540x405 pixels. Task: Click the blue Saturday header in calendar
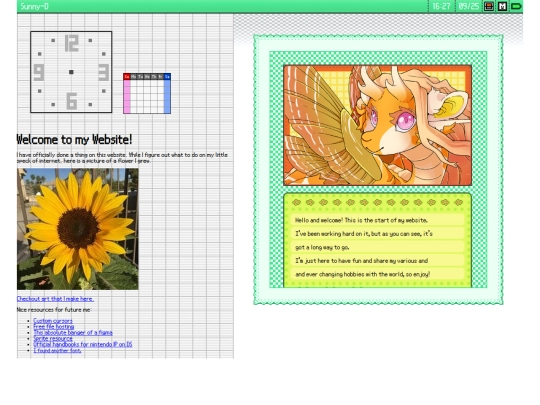click(x=167, y=76)
